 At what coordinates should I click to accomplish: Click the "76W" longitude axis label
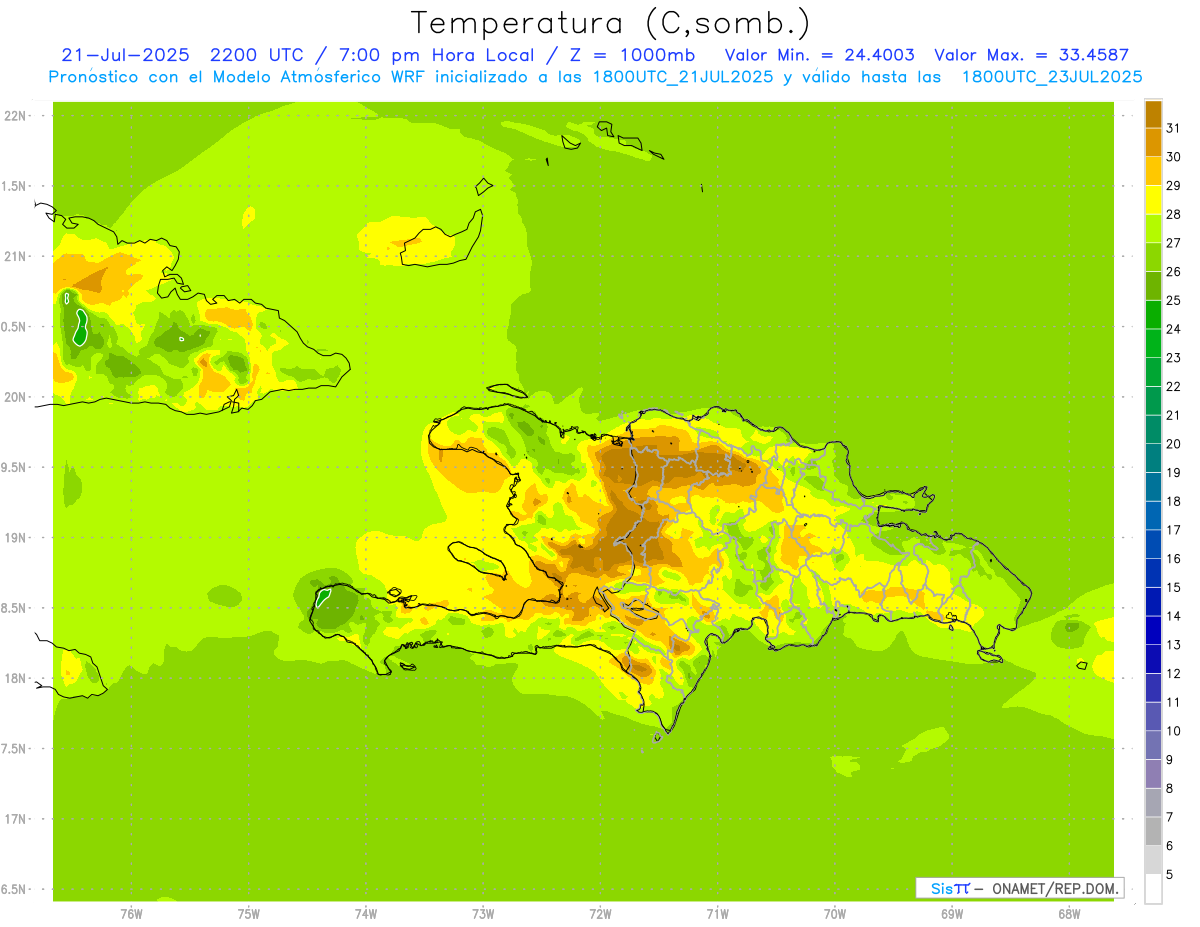(131, 913)
